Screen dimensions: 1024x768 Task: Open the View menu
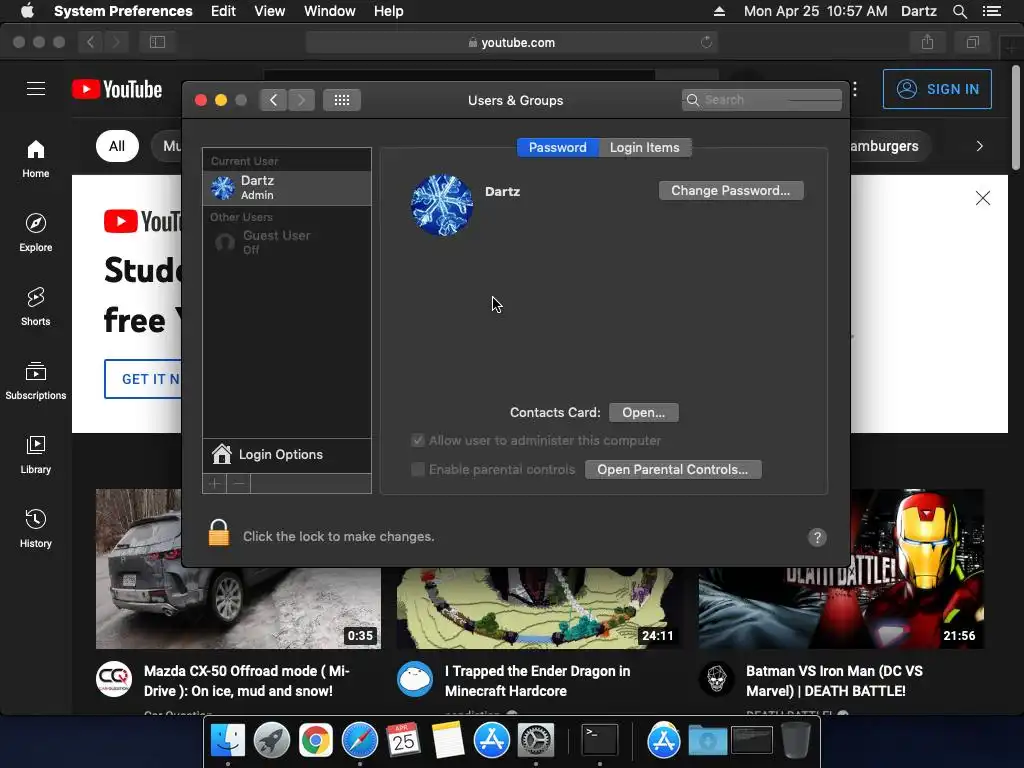[x=269, y=11]
